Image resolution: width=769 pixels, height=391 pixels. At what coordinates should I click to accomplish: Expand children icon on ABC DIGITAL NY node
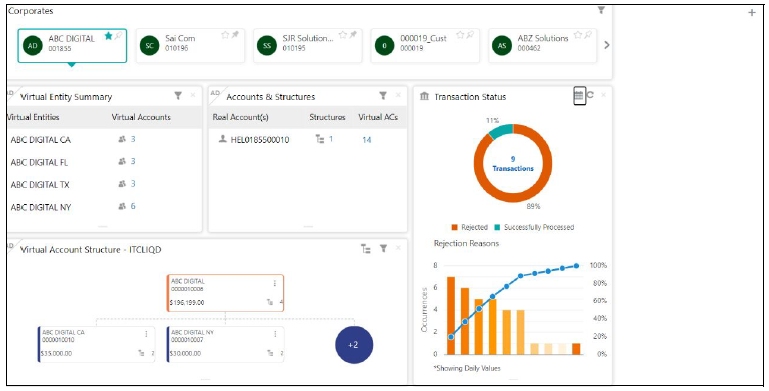270,353
